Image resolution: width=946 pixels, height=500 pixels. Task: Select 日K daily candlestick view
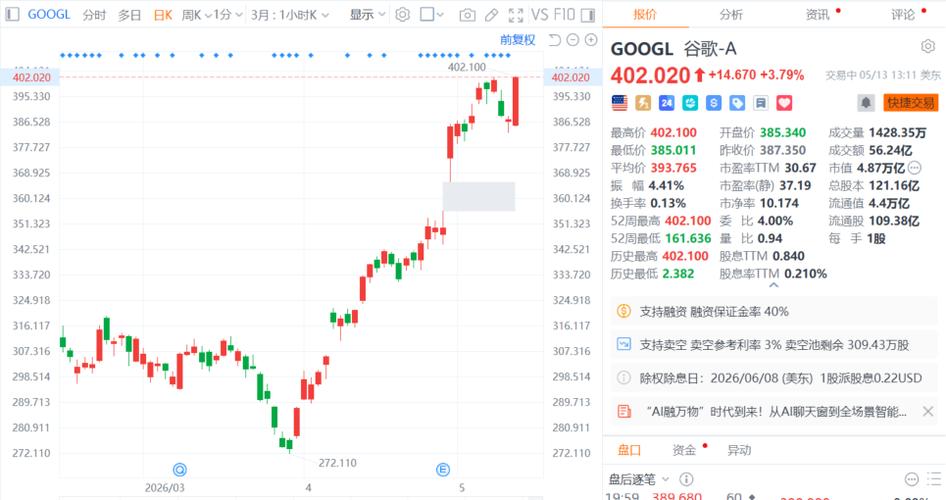[x=163, y=15]
